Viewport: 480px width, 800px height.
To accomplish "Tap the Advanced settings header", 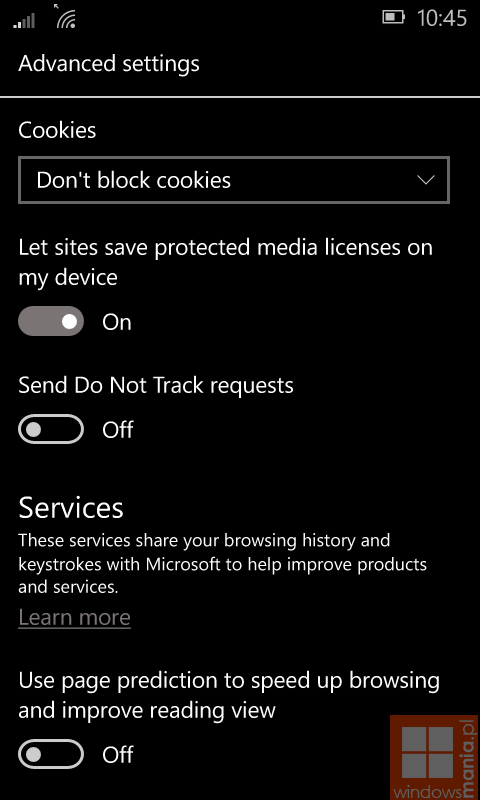I will 109,64.
